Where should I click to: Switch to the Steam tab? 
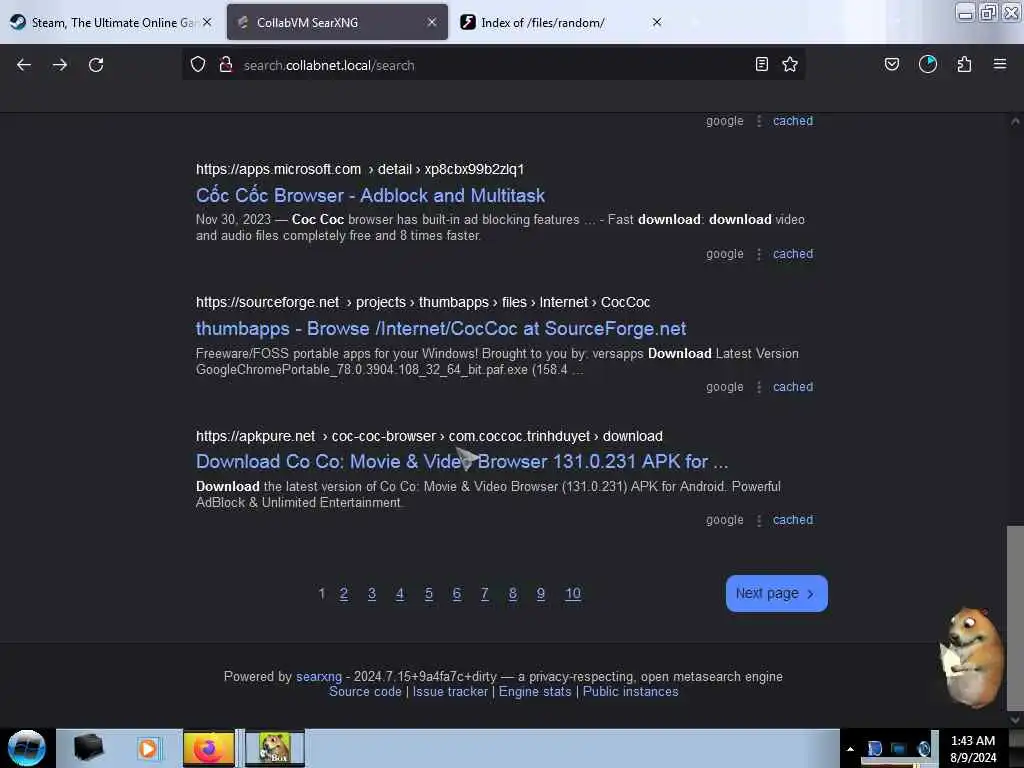click(x=111, y=22)
